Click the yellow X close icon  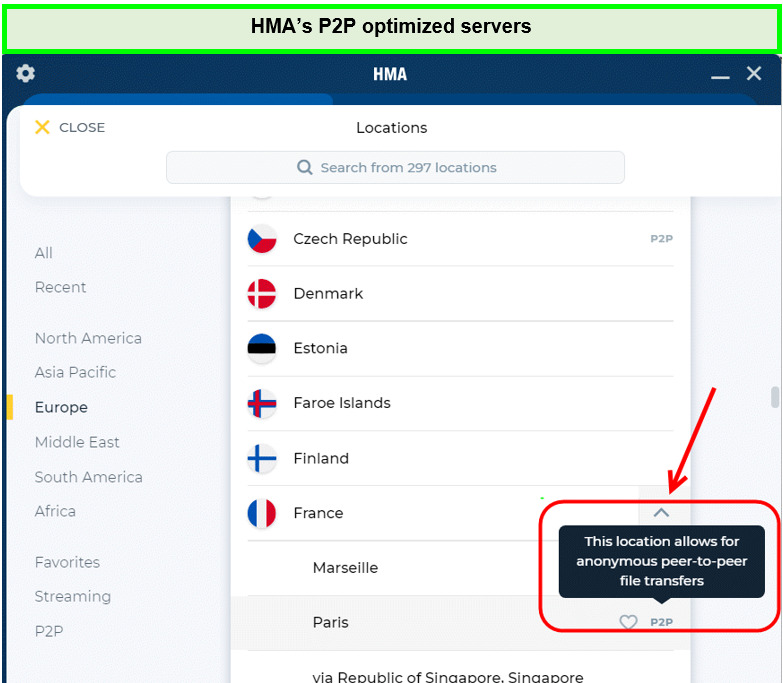pos(42,127)
